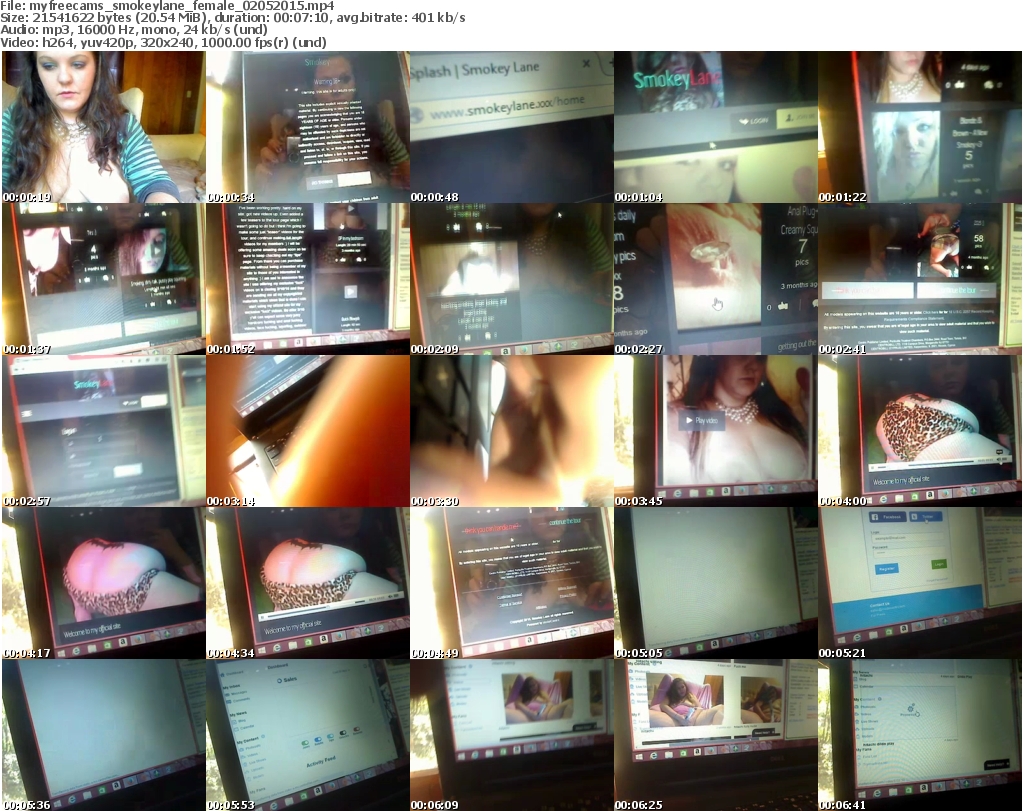Select the size value "21541622 bytes (20.54 MiB)"
Image resolution: width=1024 pixels, height=811 pixels.
[120, 18]
